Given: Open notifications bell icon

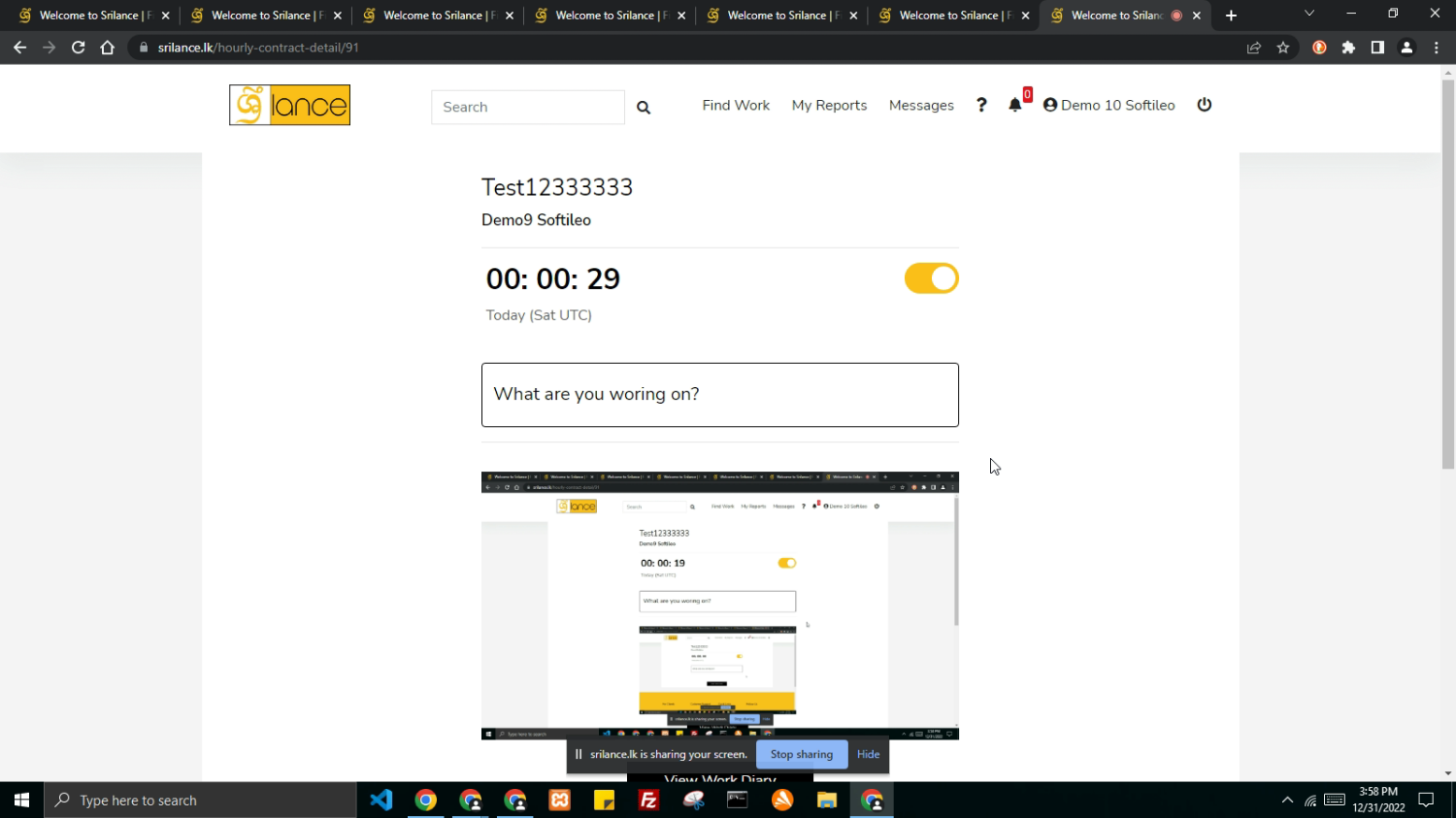Looking at the screenshot, I should [1015, 105].
